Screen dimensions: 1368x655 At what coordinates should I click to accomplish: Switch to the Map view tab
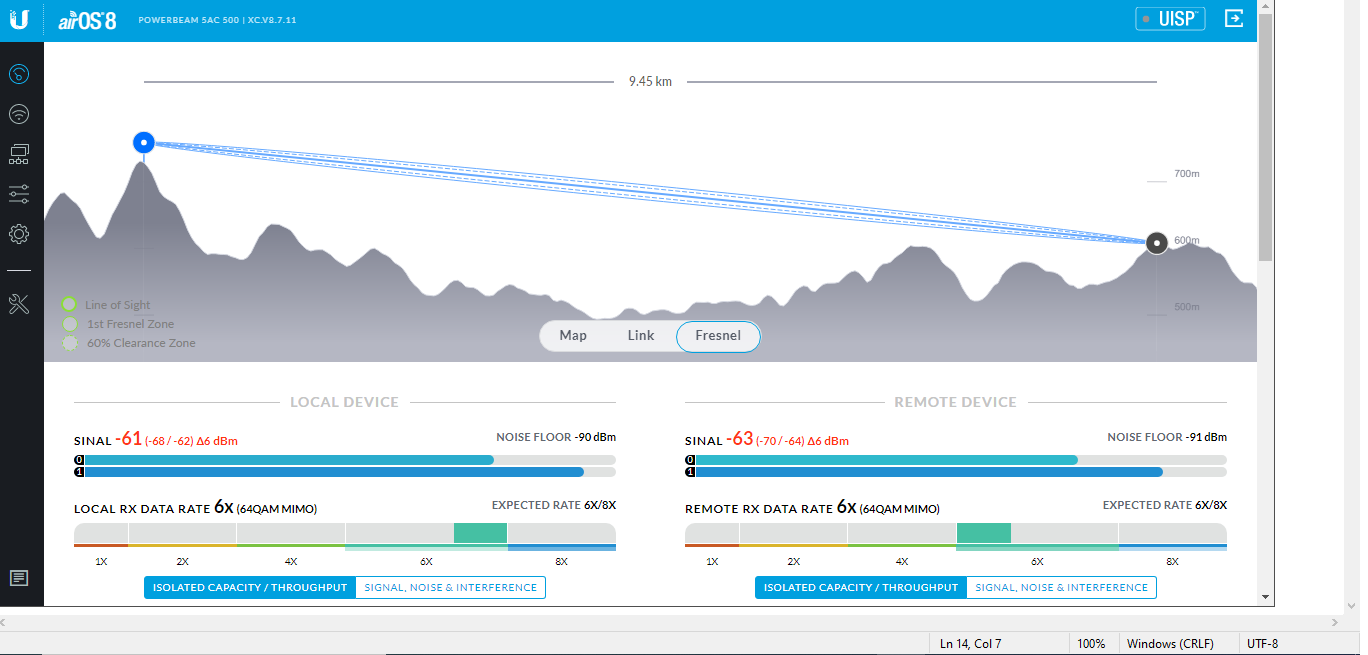(573, 336)
